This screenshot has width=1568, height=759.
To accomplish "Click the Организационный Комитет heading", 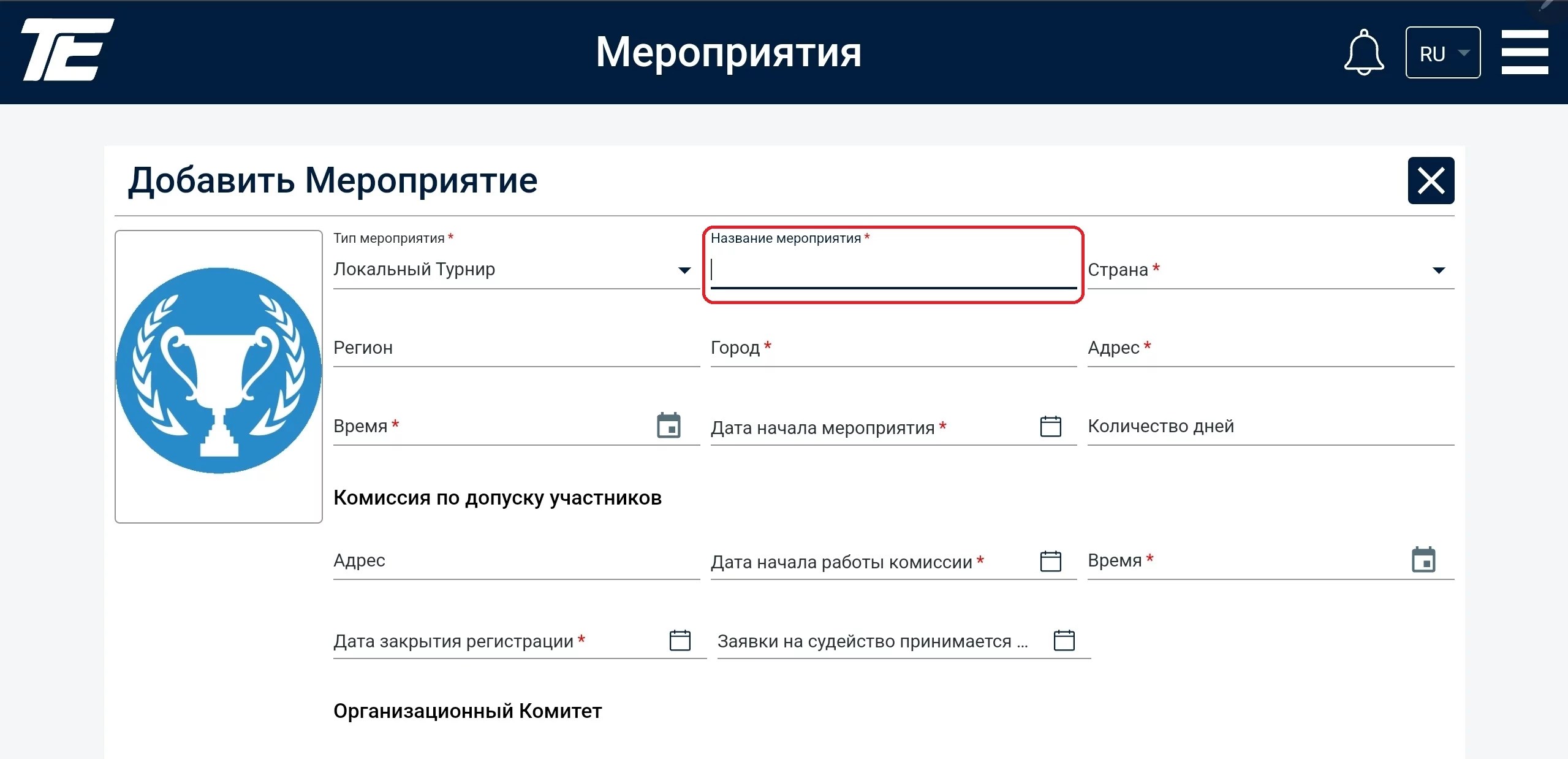I will coord(468,711).
